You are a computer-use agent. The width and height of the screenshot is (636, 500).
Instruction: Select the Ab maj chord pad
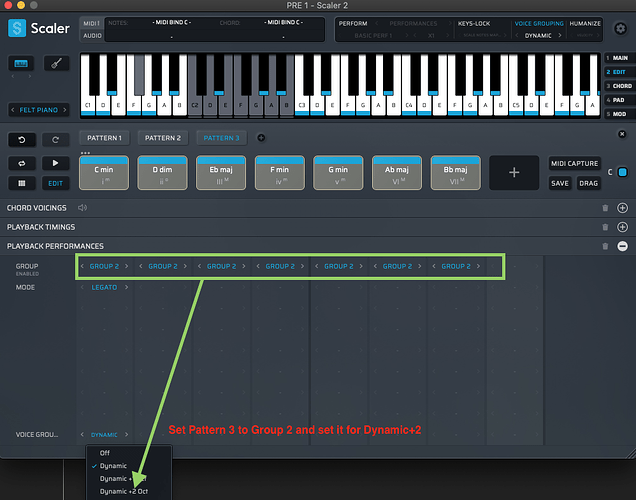click(397, 173)
